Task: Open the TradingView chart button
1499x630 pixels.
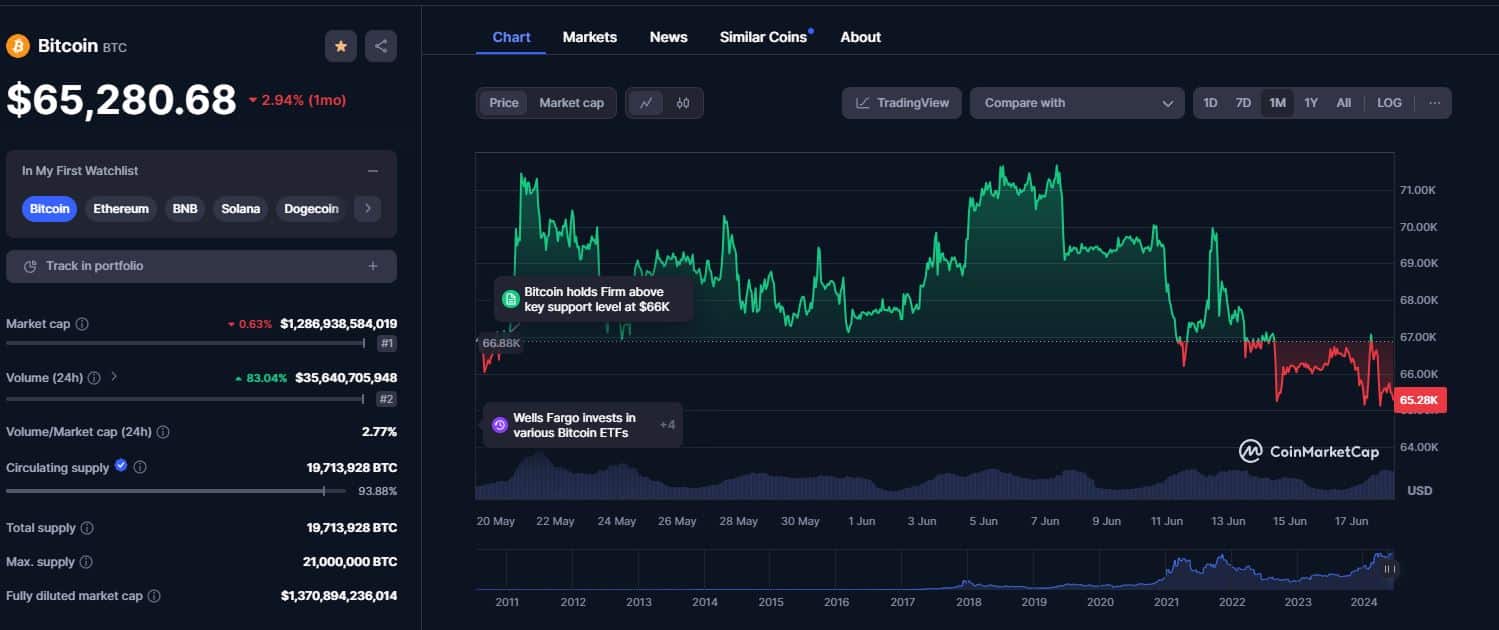Action: [902, 103]
